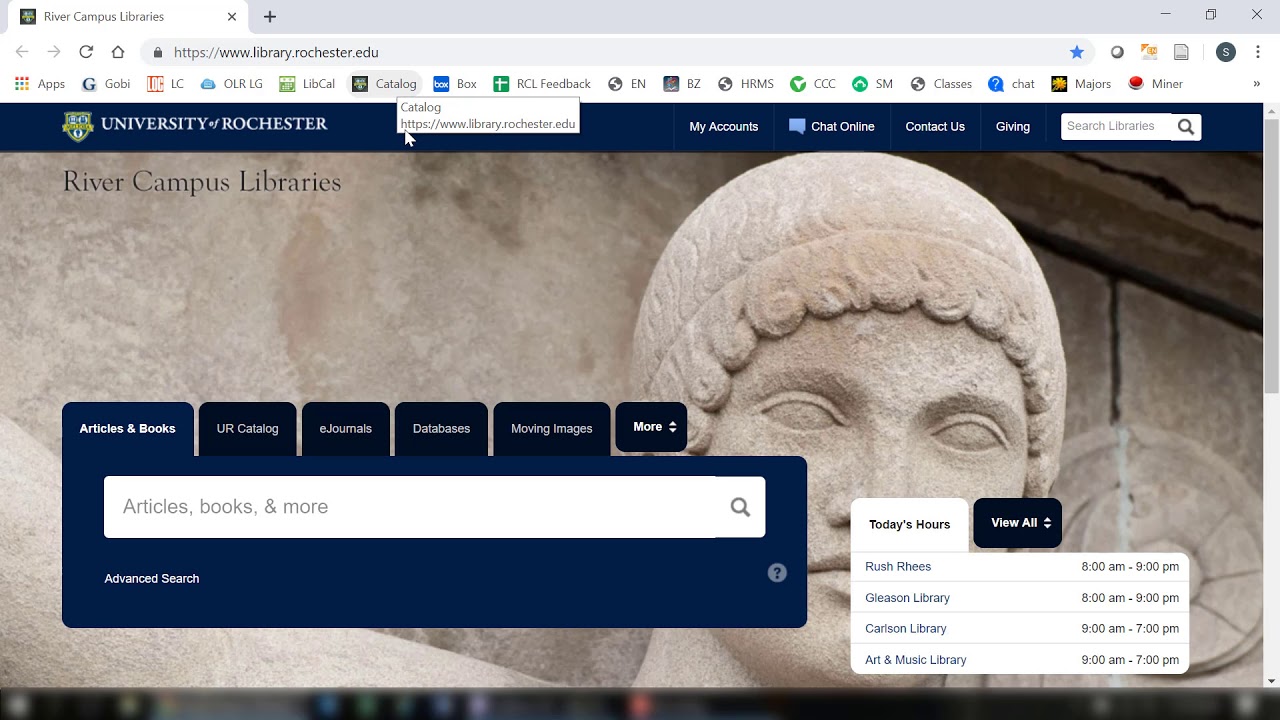Open the Apps bookmarks shortcut

(40, 84)
